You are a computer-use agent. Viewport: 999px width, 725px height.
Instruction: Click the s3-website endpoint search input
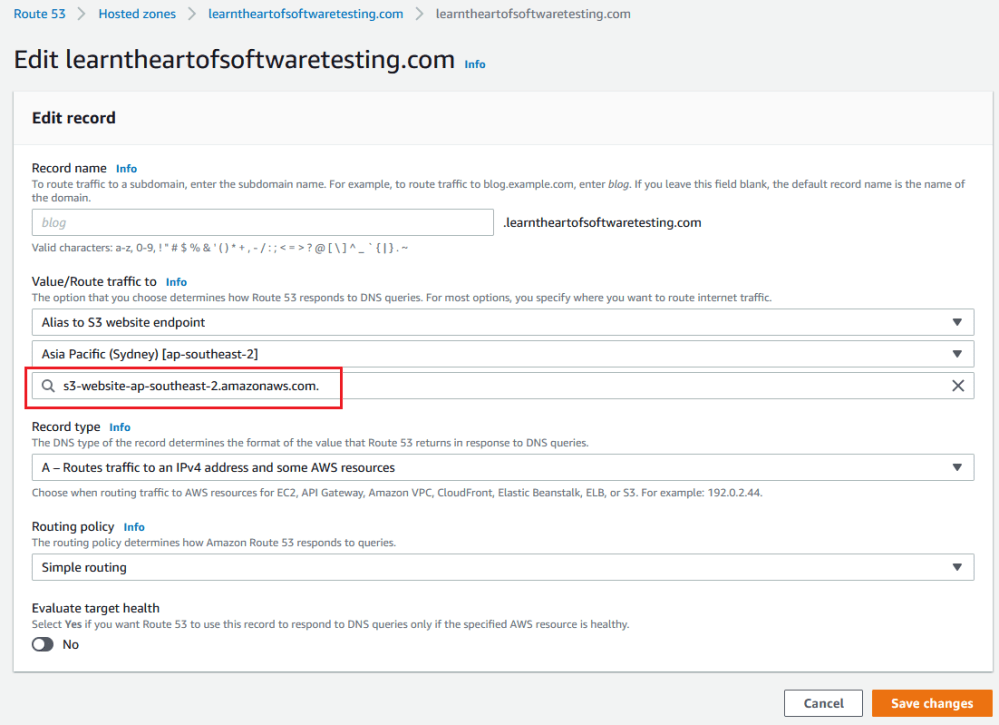coord(500,386)
